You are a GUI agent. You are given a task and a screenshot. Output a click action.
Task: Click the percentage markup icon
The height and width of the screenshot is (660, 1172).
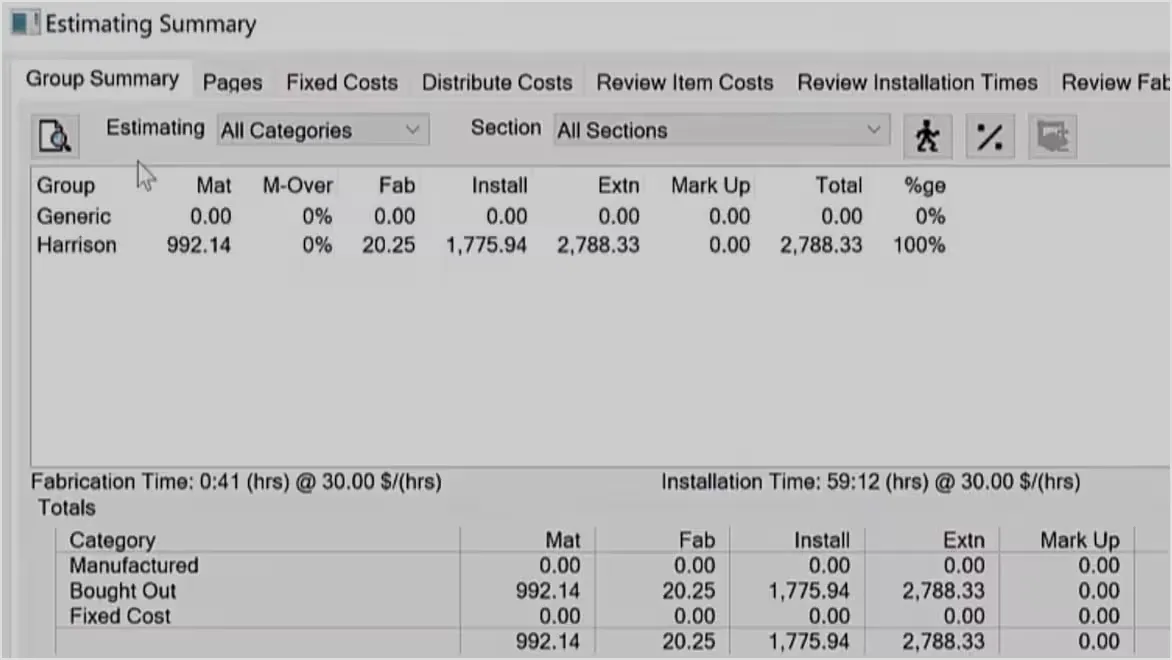click(x=989, y=136)
